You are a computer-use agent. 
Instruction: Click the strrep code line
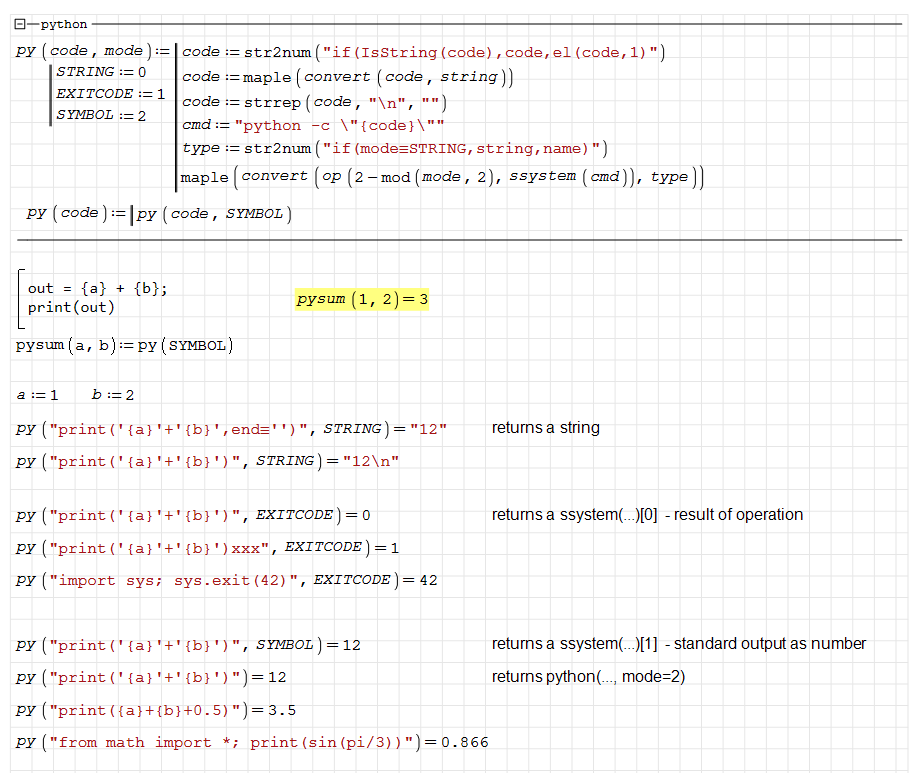tap(313, 102)
